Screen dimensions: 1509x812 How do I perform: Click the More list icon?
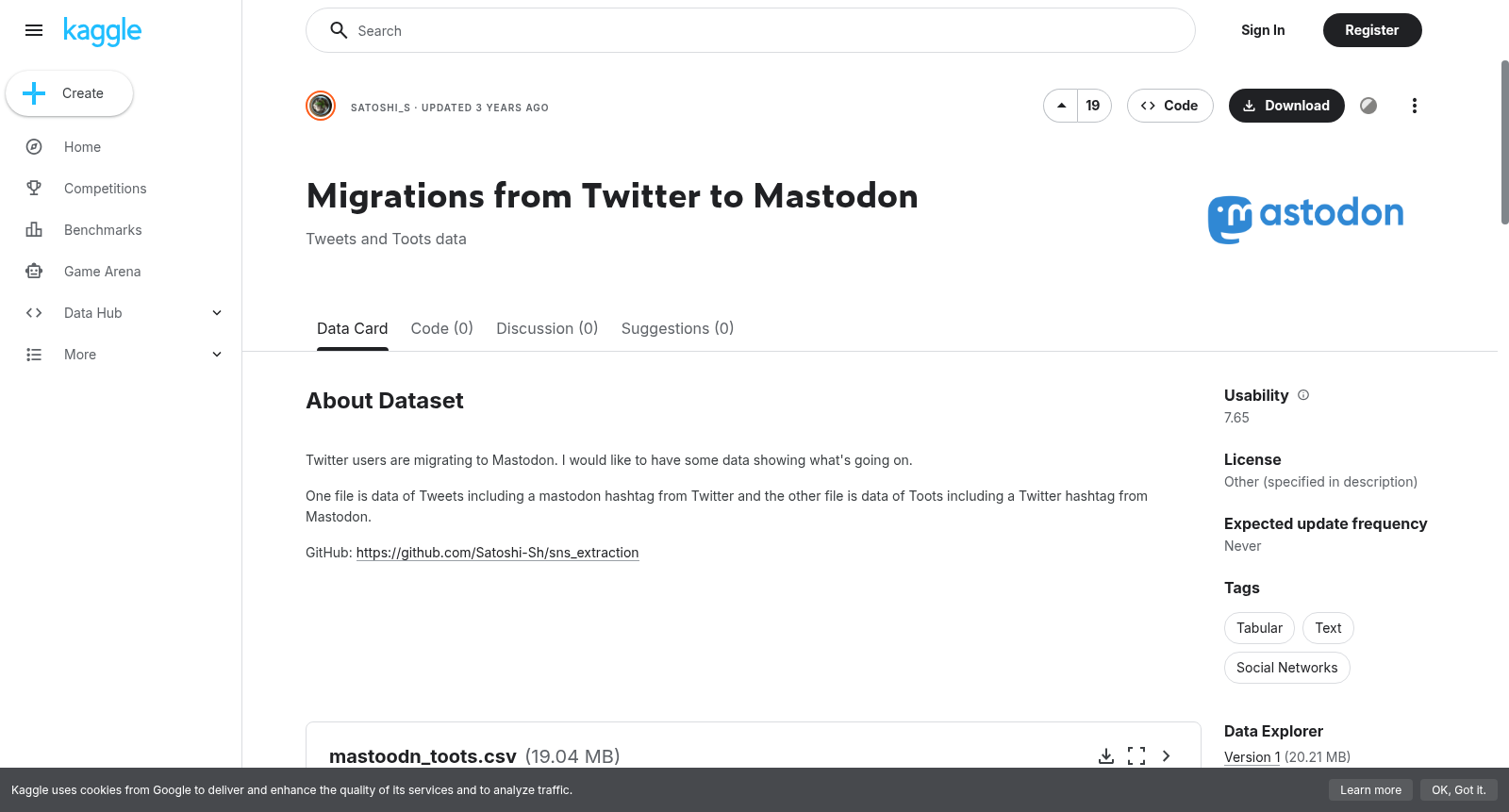point(34,355)
